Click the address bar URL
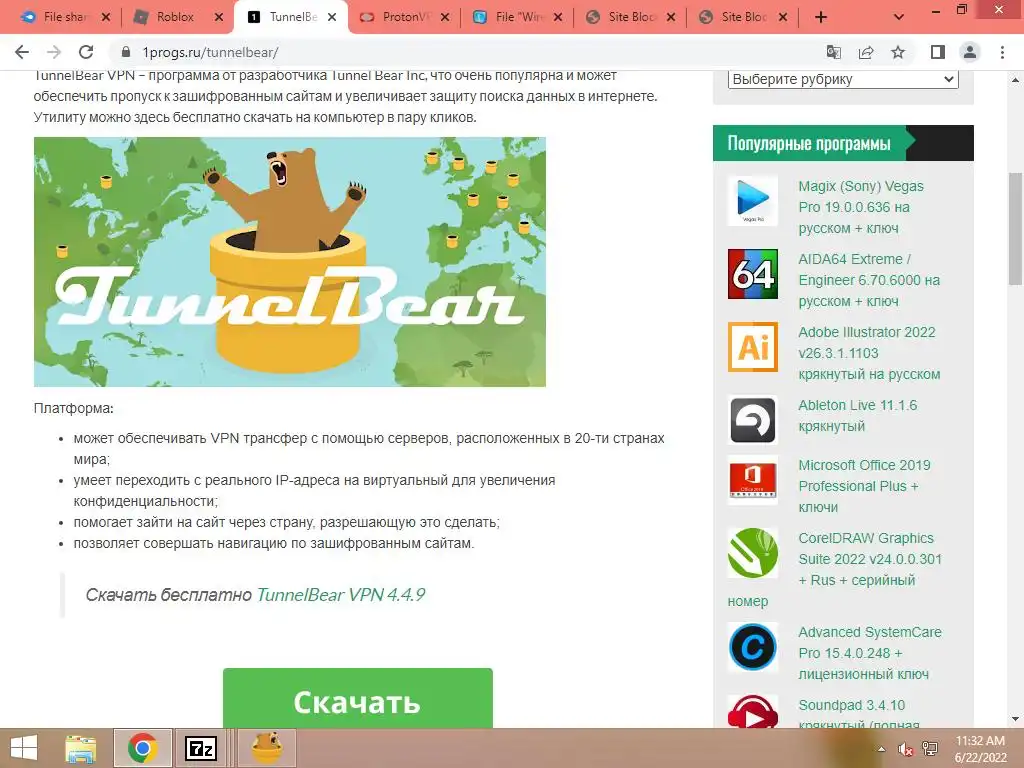Image resolution: width=1024 pixels, height=768 pixels. pos(210,52)
